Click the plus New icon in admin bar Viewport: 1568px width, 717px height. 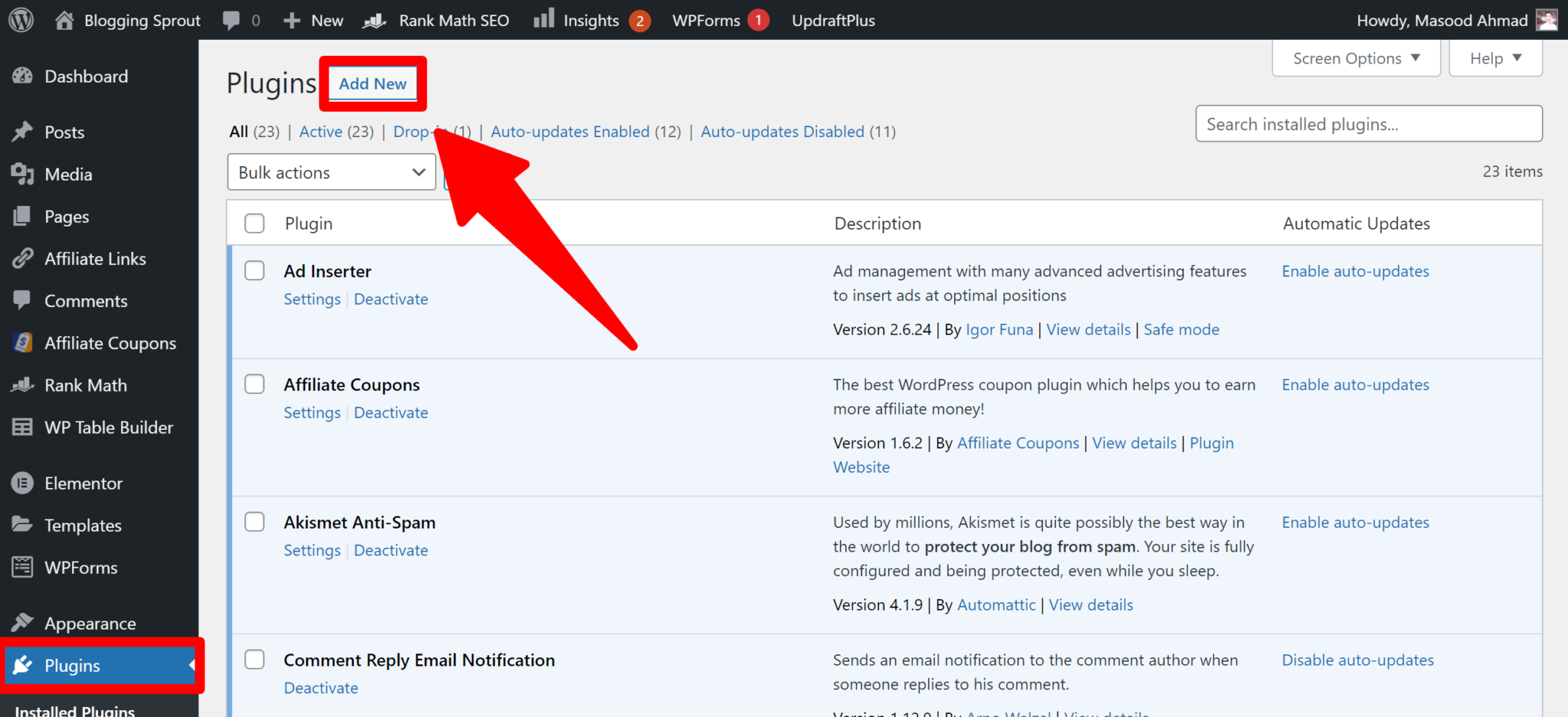pos(292,21)
